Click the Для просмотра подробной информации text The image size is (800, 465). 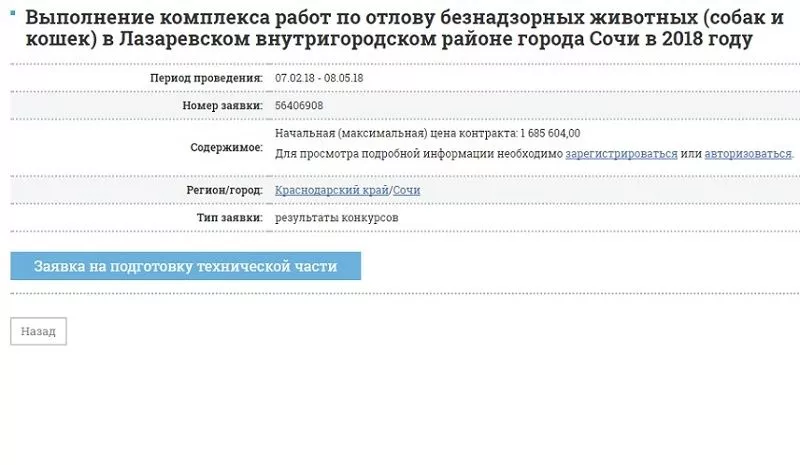point(419,154)
